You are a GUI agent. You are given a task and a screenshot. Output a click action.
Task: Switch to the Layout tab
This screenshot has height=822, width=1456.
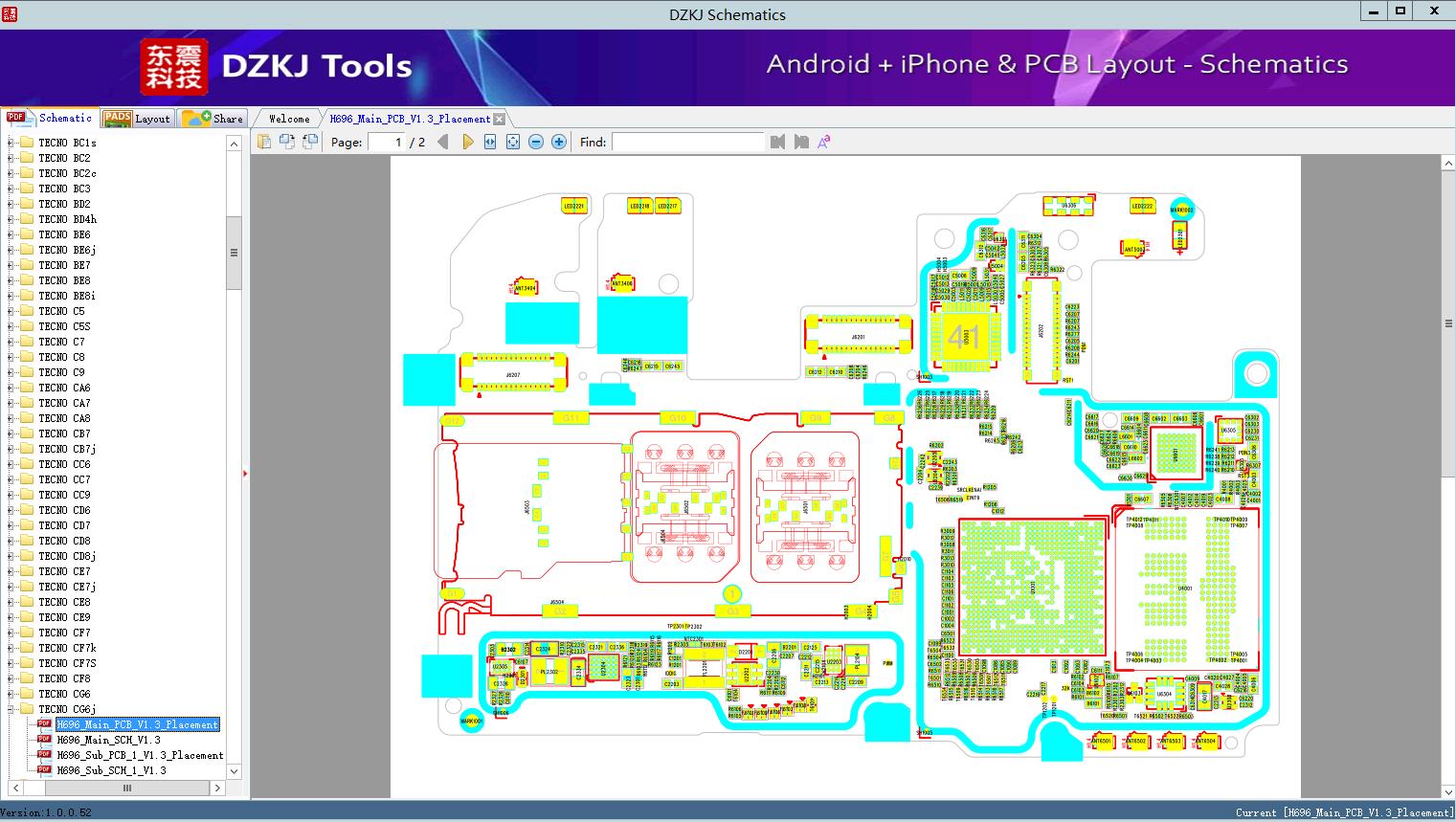click(x=137, y=118)
